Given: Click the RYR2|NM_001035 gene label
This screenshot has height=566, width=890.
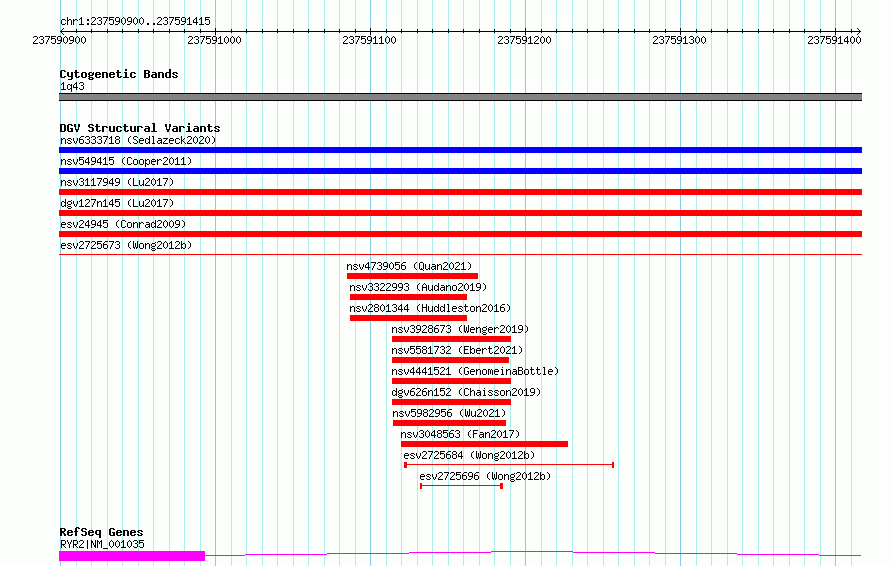Looking at the screenshot, I should click(x=102, y=544).
